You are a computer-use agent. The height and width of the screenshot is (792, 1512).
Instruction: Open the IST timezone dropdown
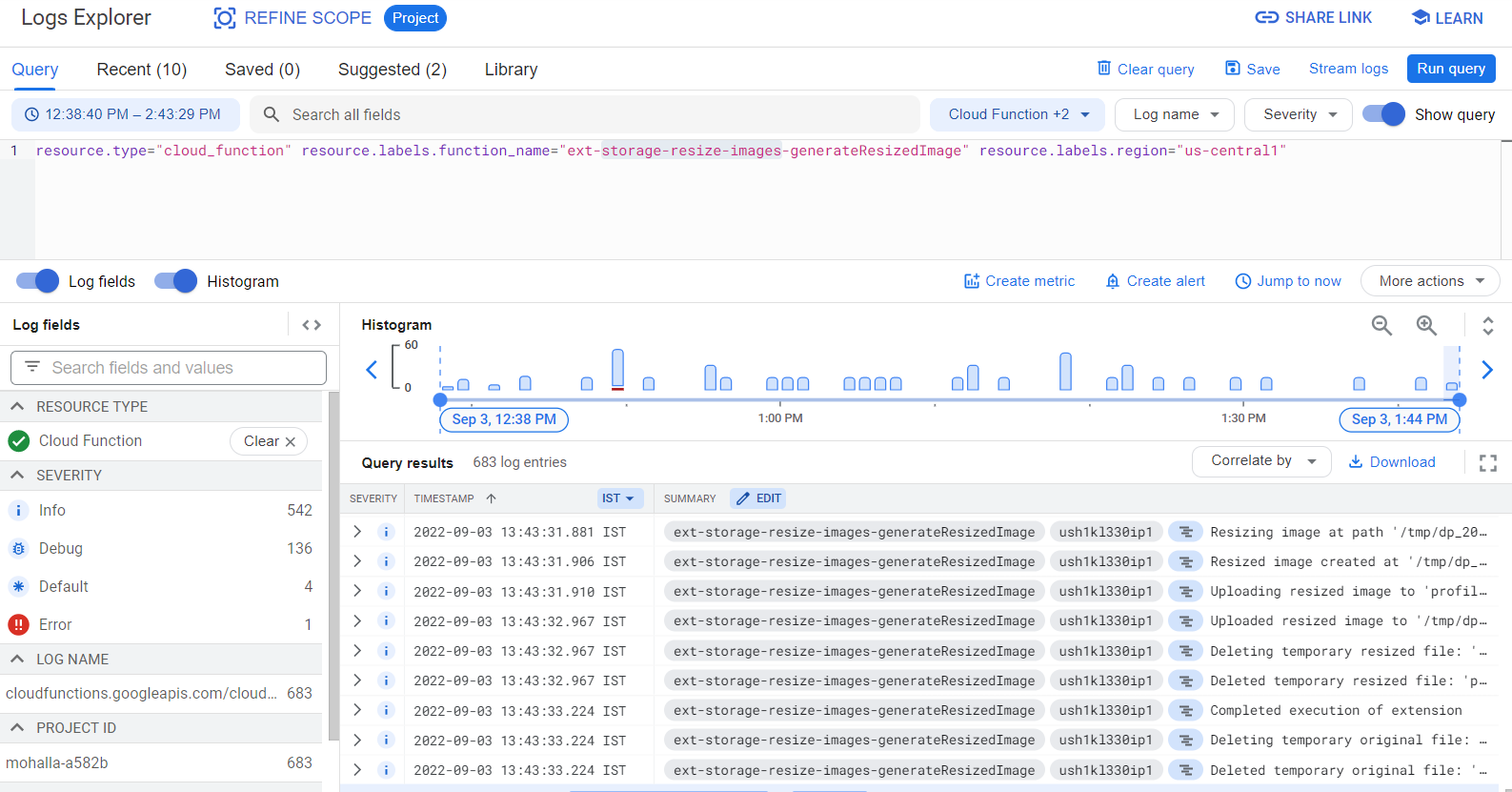[x=620, y=498]
